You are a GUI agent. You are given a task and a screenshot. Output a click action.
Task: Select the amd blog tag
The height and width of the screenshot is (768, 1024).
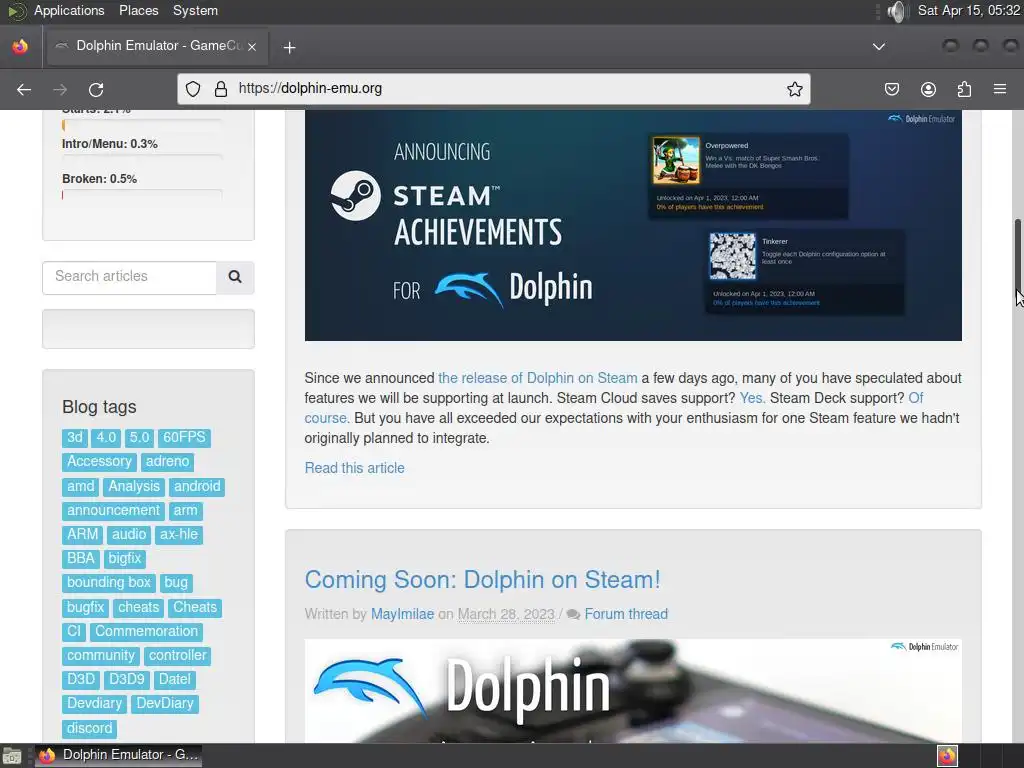tap(80, 487)
